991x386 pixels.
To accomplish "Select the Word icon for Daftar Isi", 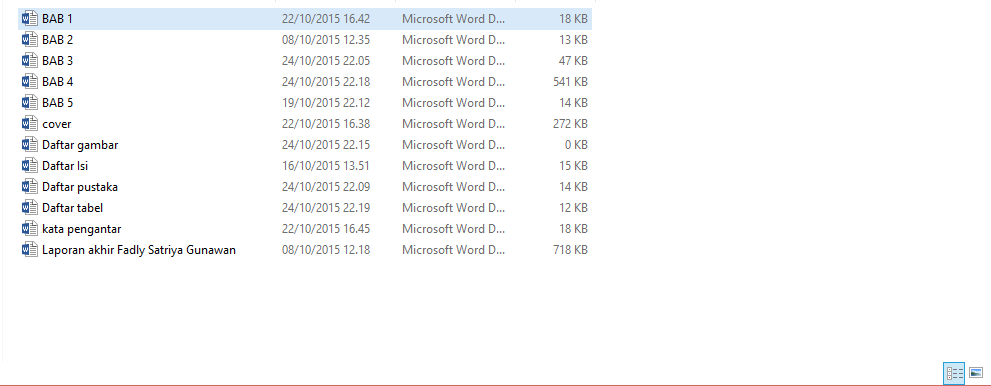I will tap(30, 166).
